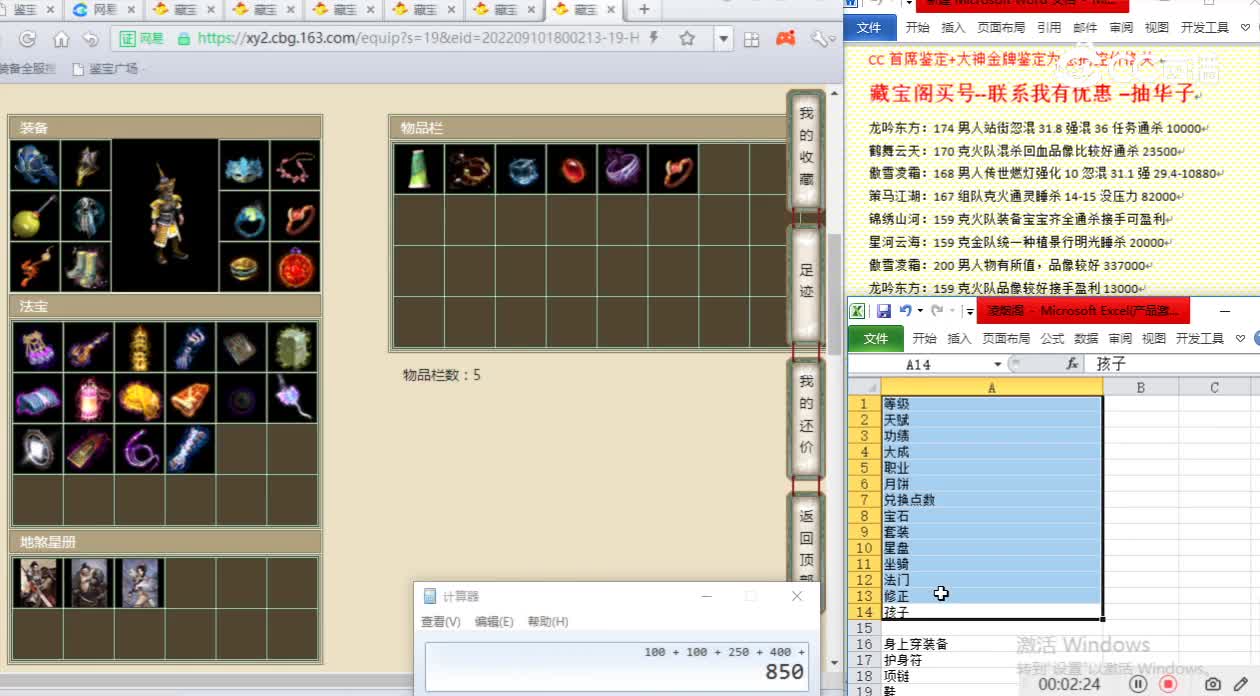
Task: Open the Calculator 编辑(E) menu
Action: coord(494,621)
